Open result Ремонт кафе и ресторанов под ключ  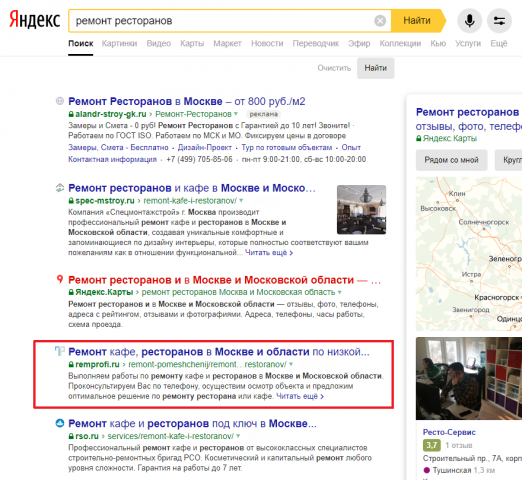[192, 424]
